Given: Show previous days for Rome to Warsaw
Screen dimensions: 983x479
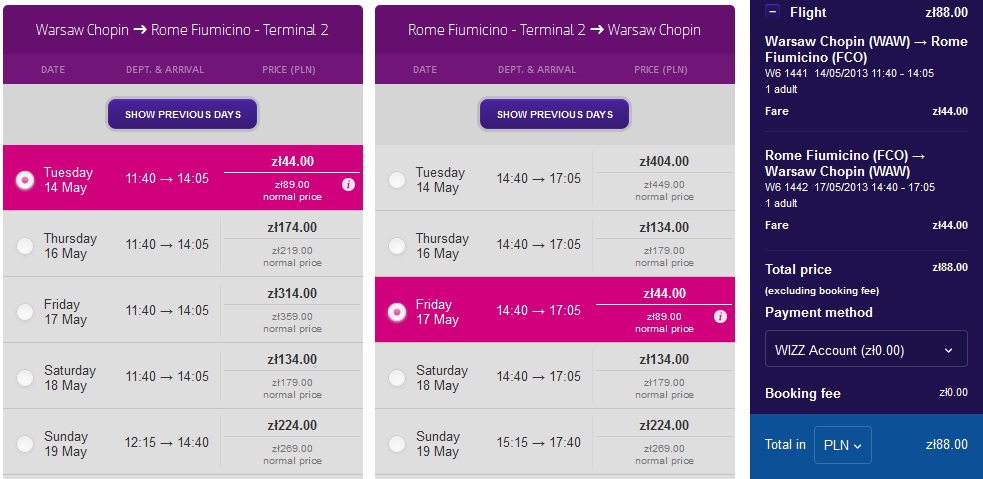Looking at the screenshot, I should coord(555,115).
